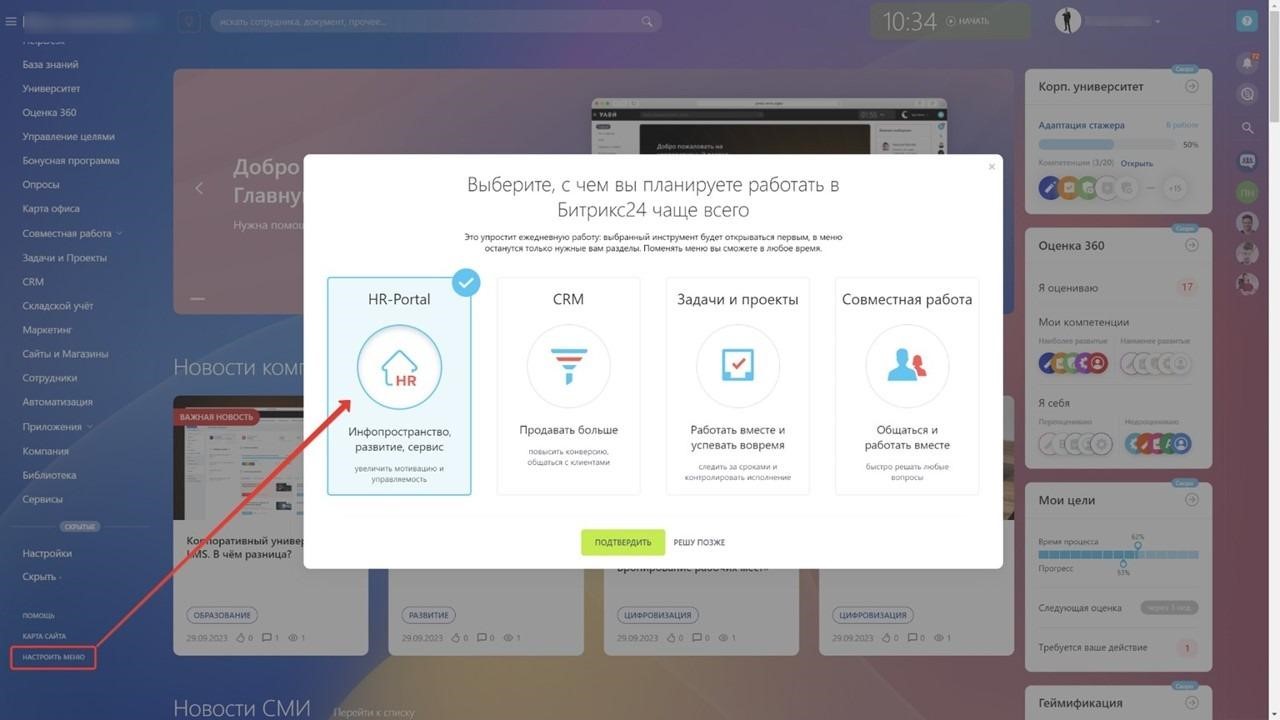The width and height of the screenshot is (1280, 720).
Task: Start the workday with НАЧАТЬ
Action: click(967, 21)
